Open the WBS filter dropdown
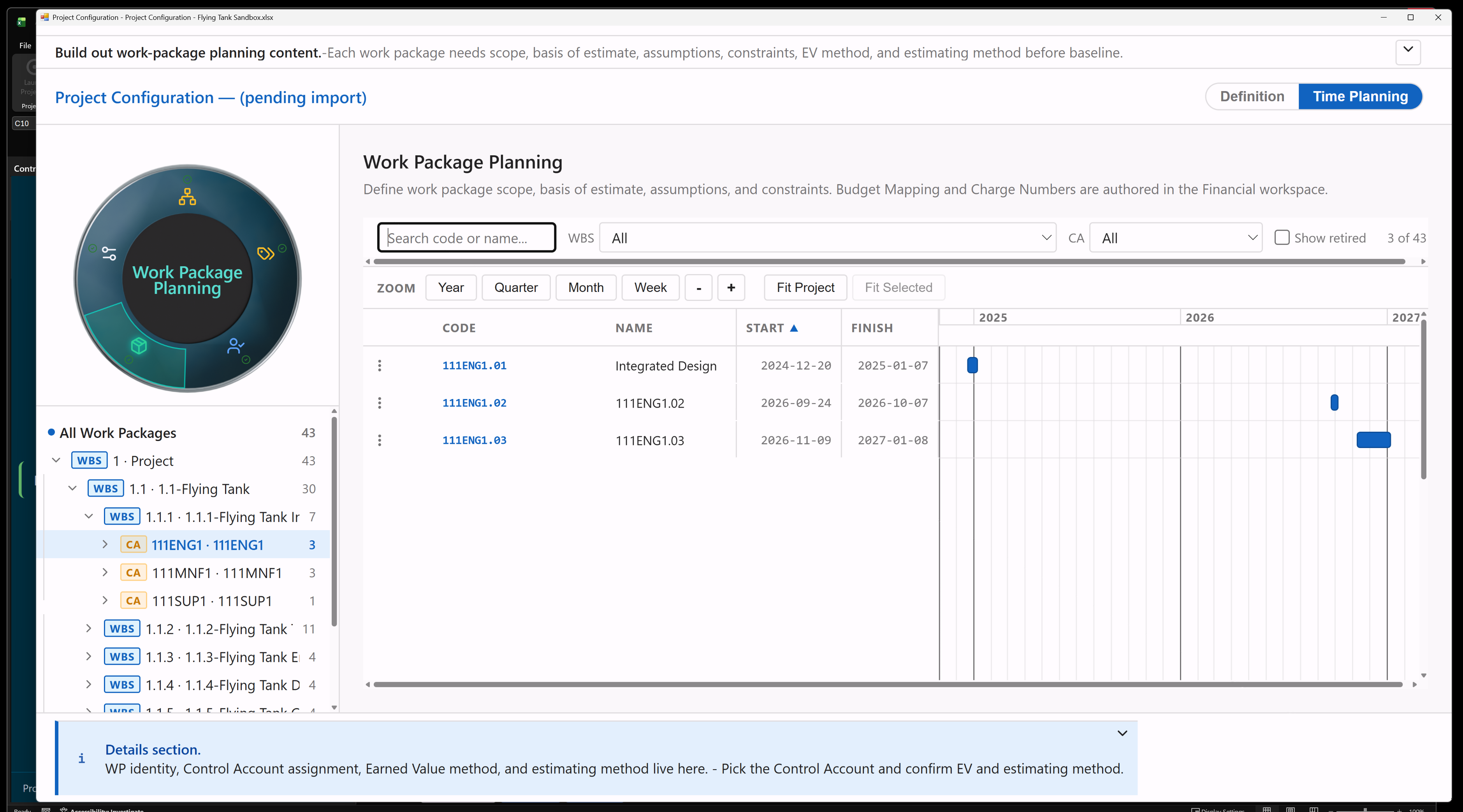The width and height of the screenshot is (1463, 812). click(828, 238)
